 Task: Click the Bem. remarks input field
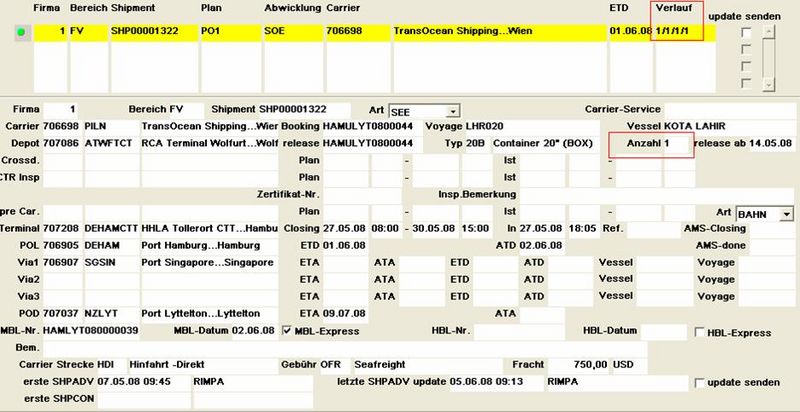tap(345, 348)
